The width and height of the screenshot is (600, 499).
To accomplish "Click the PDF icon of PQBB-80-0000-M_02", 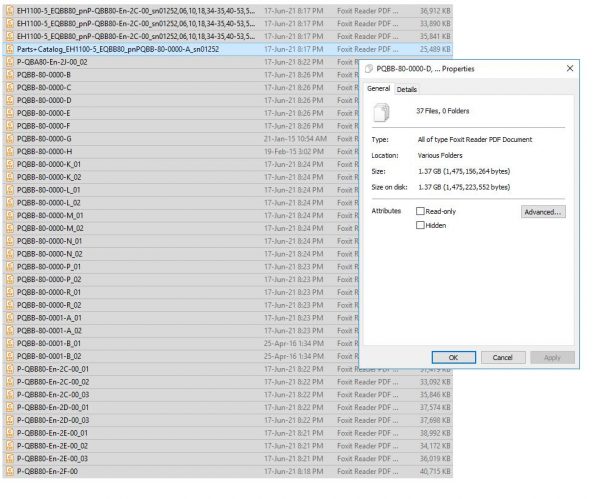I will (x=10, y=228).
